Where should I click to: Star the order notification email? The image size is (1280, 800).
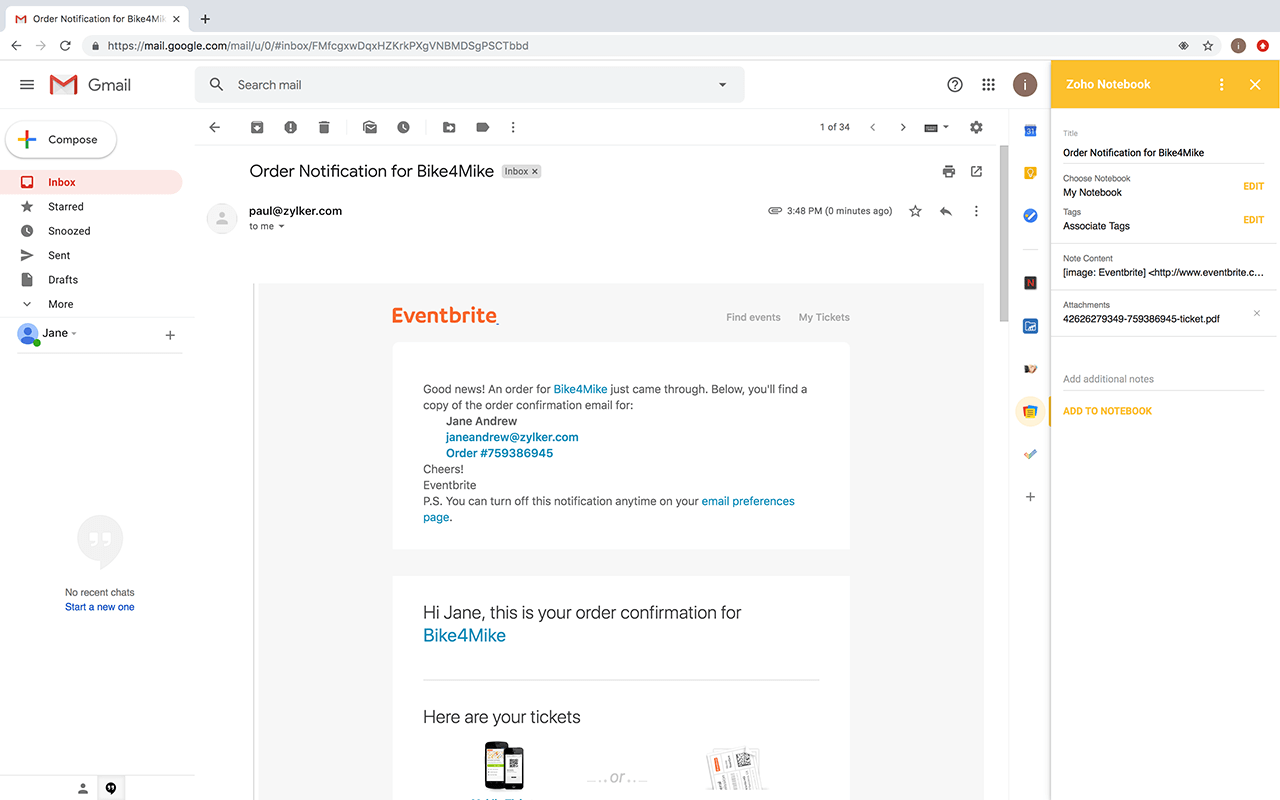(x=915, y=211)
